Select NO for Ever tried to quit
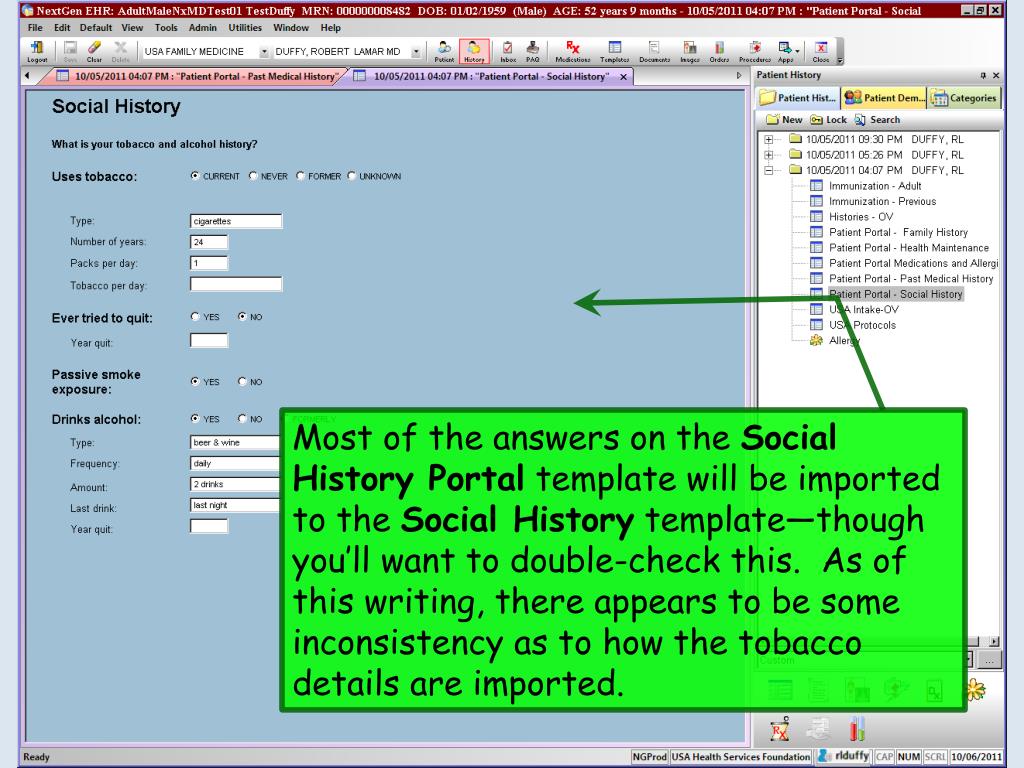1024x768 pixels. (242, 316)
